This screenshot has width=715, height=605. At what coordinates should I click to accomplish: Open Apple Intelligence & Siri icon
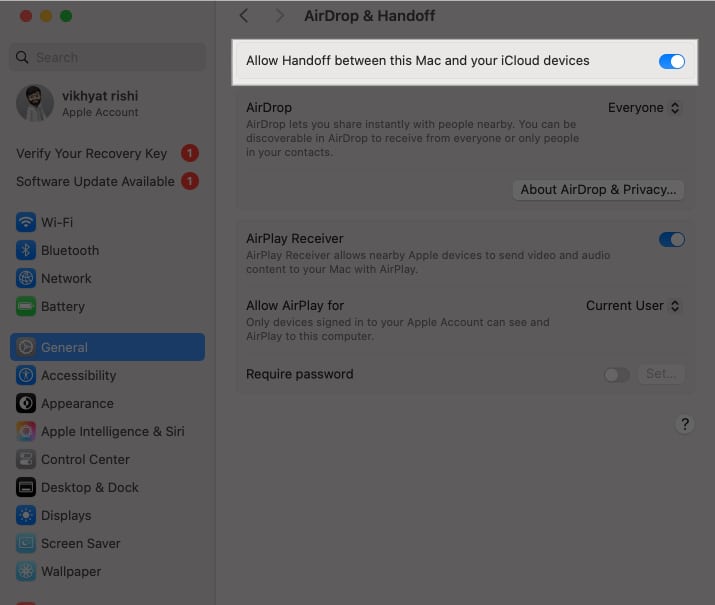tap(26, 431)
